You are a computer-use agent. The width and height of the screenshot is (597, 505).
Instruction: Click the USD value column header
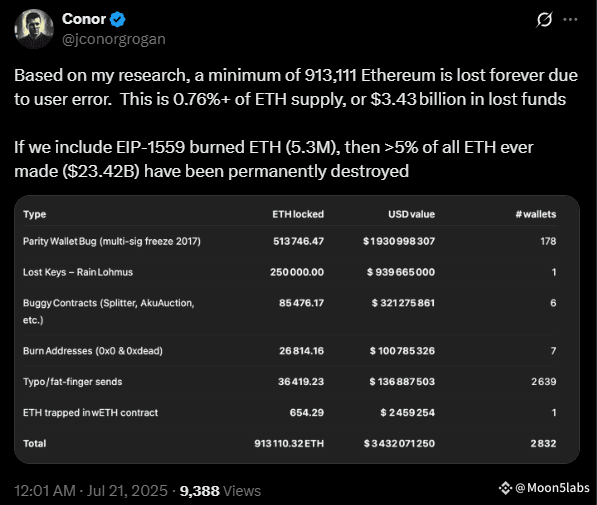[411, 214]
